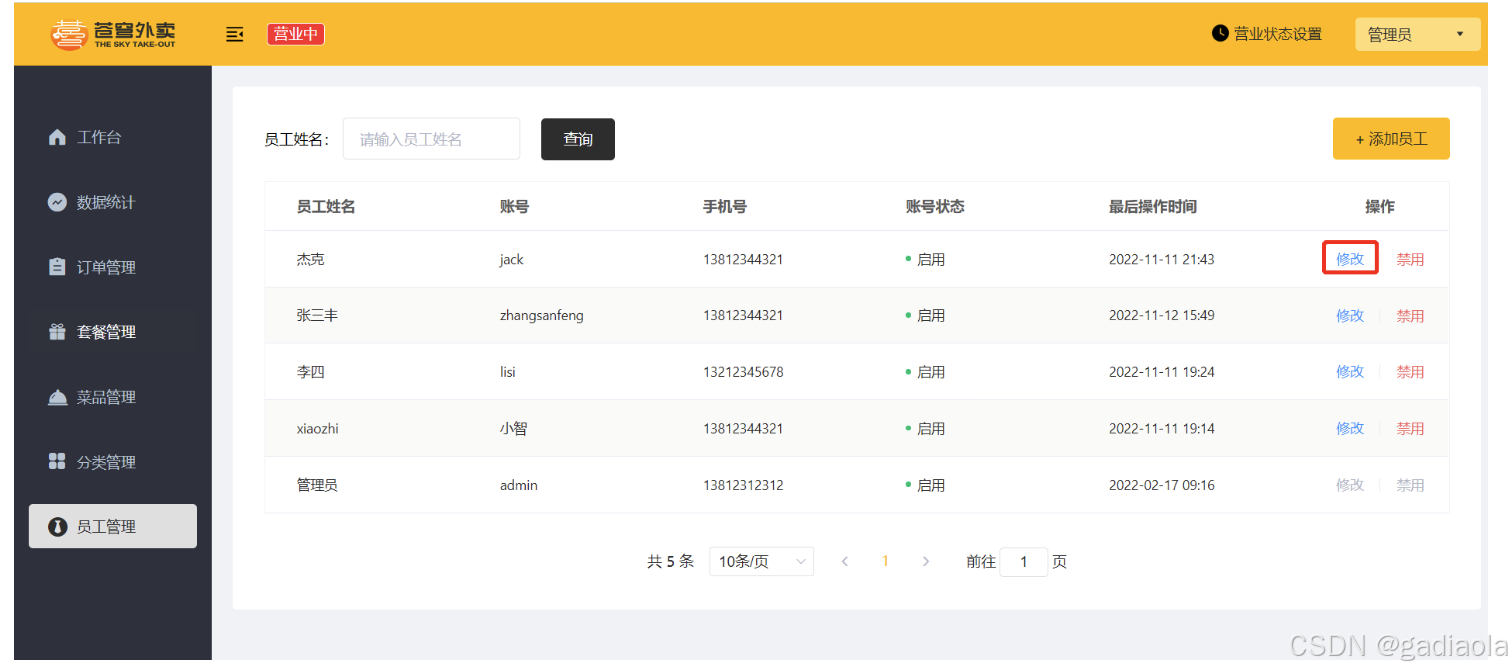Focus the 员工姓名 search input

tap(431, 139)
